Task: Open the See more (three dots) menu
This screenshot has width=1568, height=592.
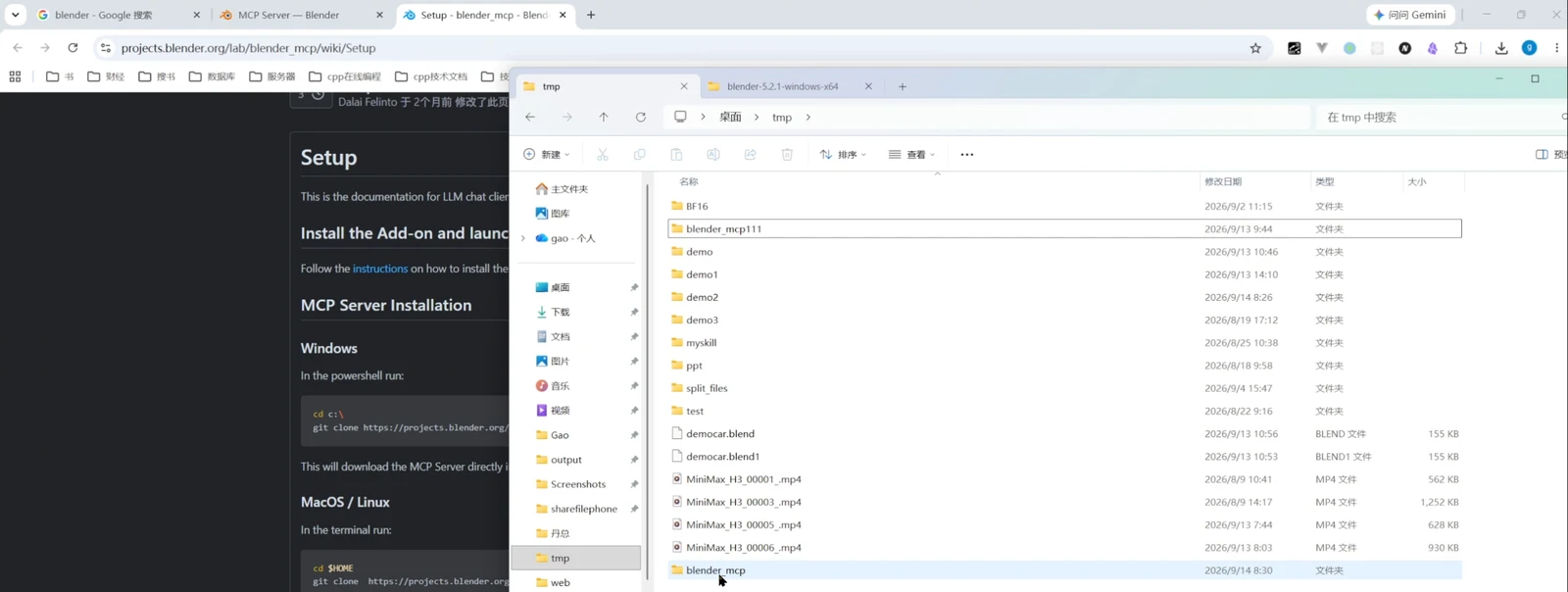Action: [x=967, y=155]
